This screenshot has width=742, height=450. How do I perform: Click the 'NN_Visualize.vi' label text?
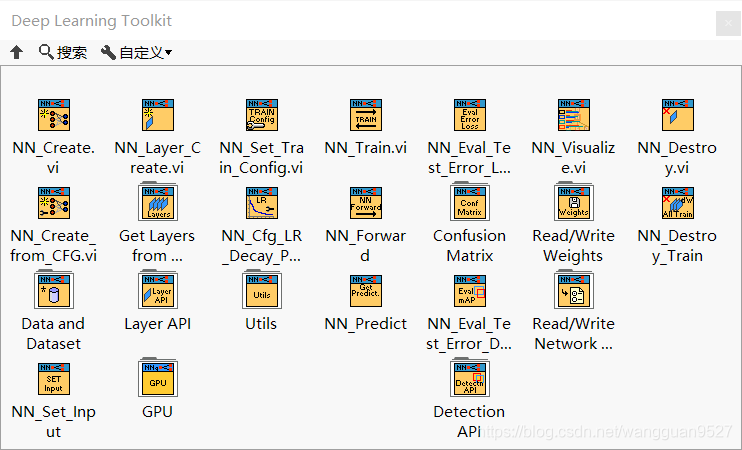pyautogui.click(x=573, y=158)
